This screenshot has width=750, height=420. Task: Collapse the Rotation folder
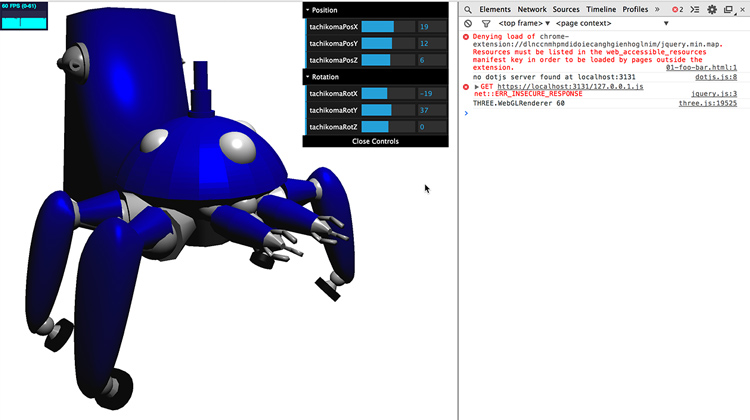pos(375,77)
